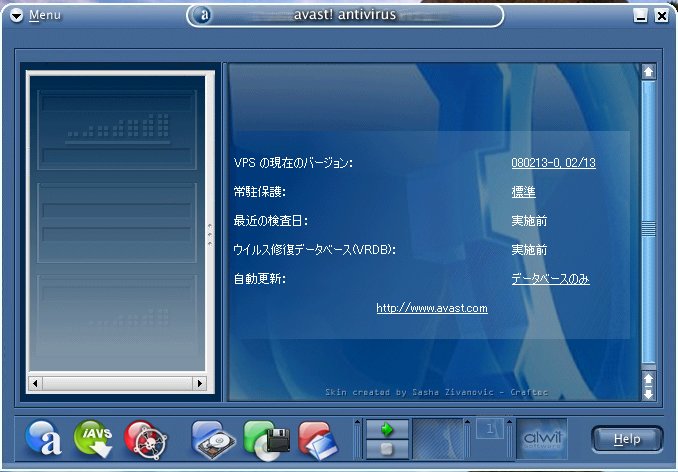Select local hard disks scan icon
Viewport: 678px width, 472px height.
tap(213, 440)
